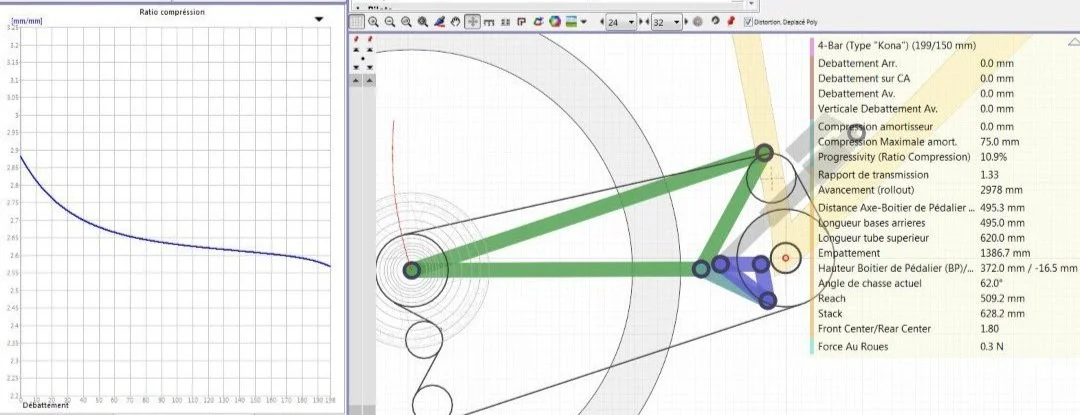The width and height of the screenshot is (1080, 415).
Task: Open the chainring 24 dropdown
Action: pos(632,22)
